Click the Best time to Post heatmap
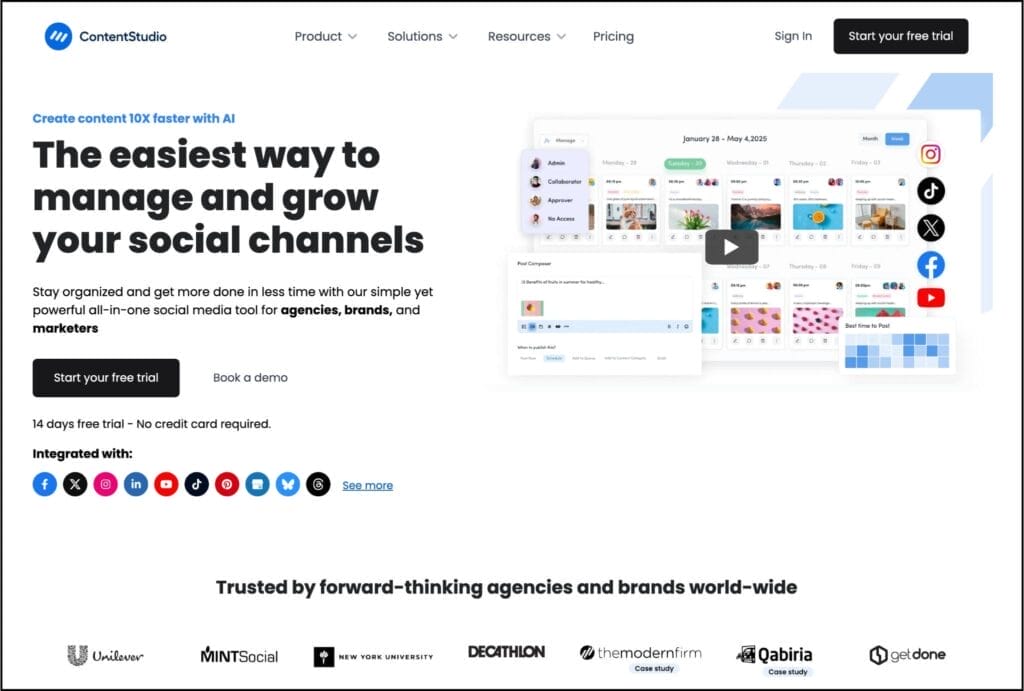The width and height of the screenshot is (1024, 691). (897, 351)
